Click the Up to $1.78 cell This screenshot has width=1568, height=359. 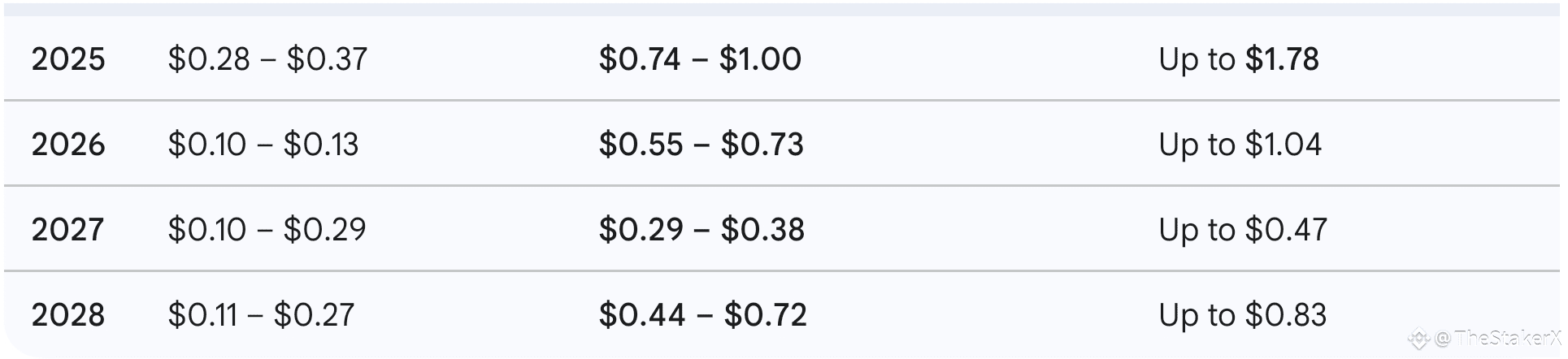(x=1239, y=59)
